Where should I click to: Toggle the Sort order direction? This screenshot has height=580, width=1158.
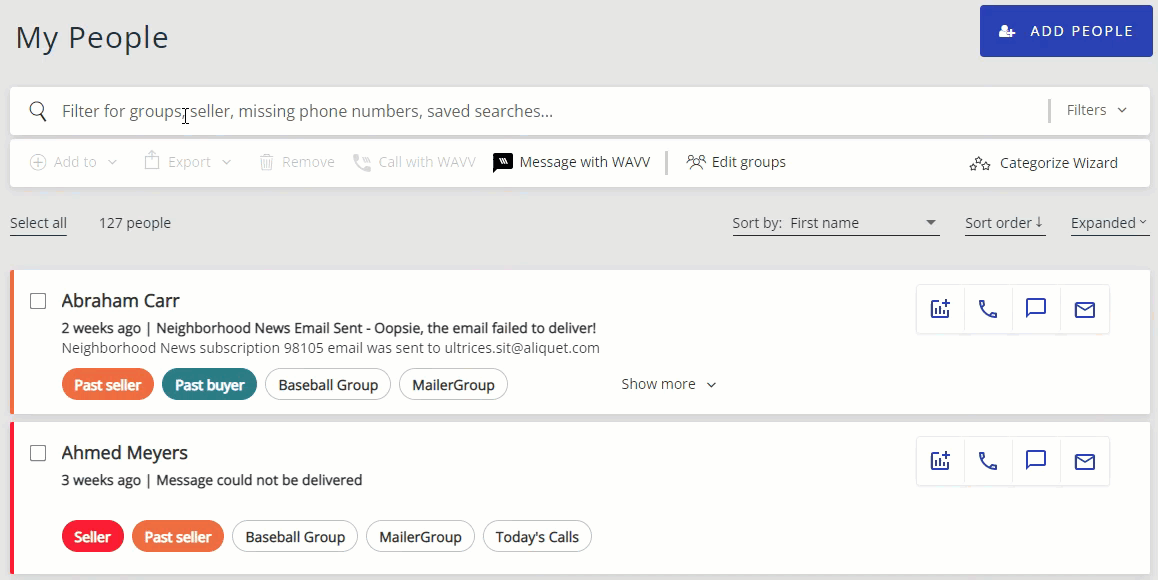point(1004,223)
